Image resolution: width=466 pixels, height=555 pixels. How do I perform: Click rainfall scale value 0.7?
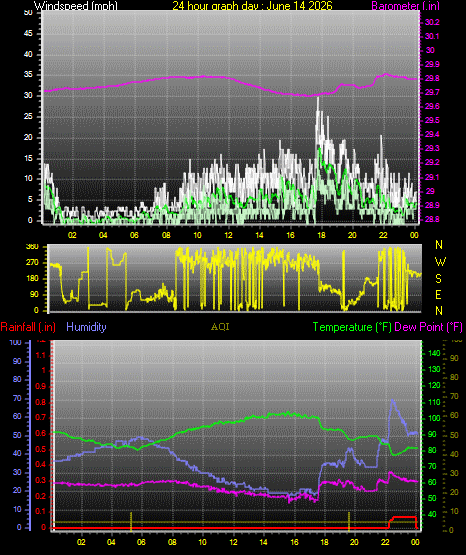(41, 417)
